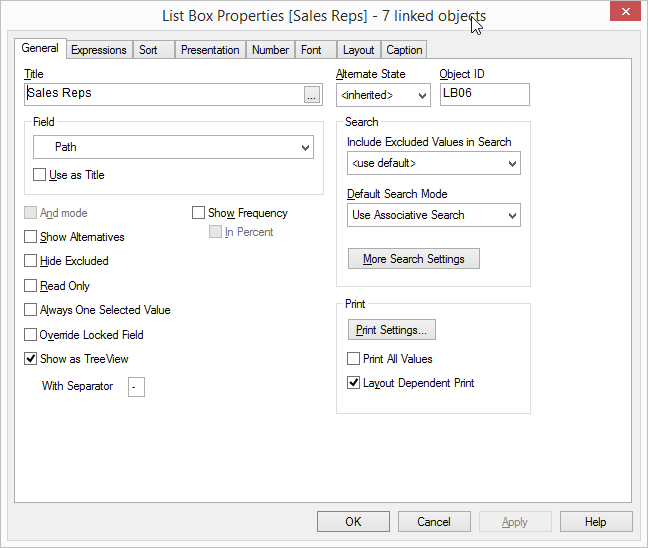The height and width of the screenshot is (548, 648).
Task: Switch to the Expressions tab
Action: [99, 50]
